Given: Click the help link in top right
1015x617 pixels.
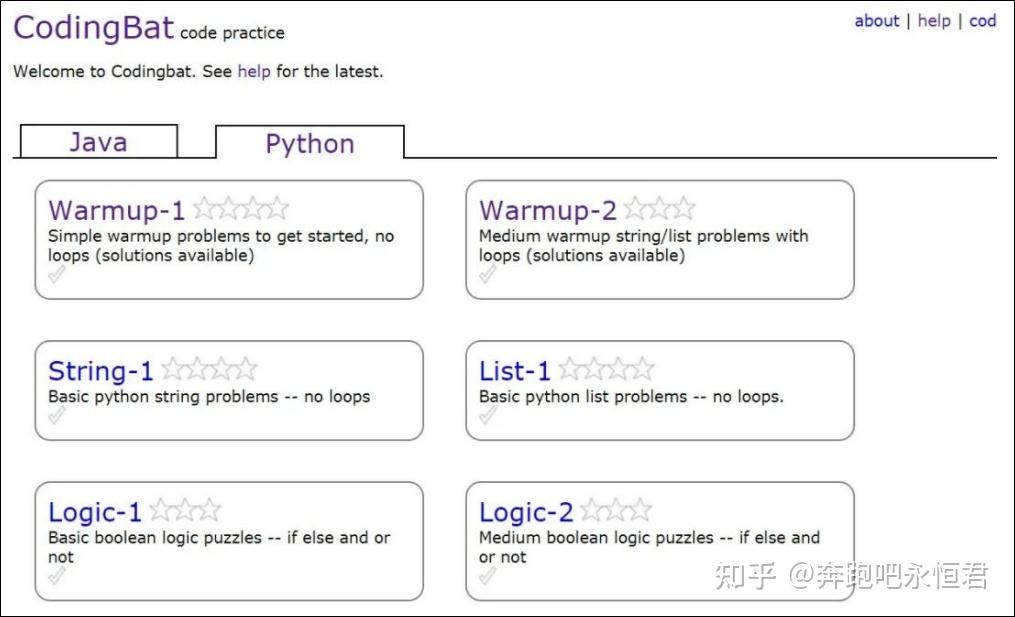Looking at the screenshot, I should (934, 21).
